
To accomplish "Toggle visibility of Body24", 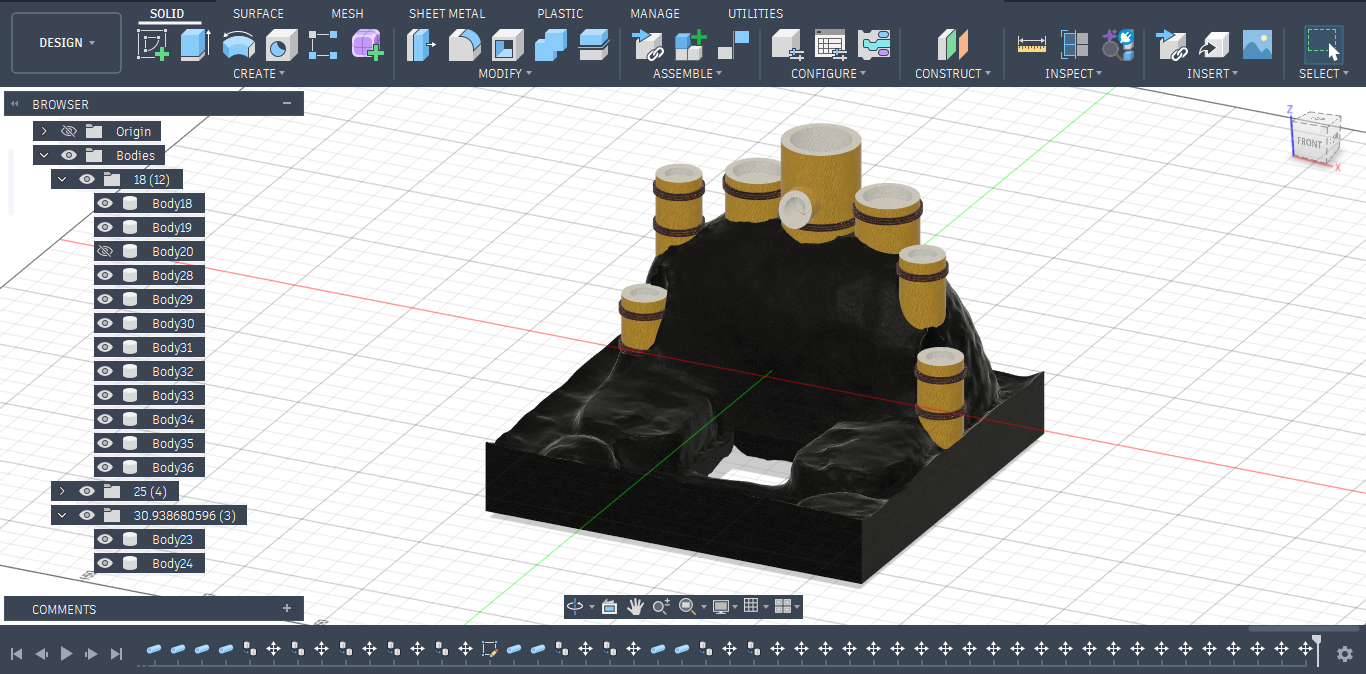I will tap(105, 563).
